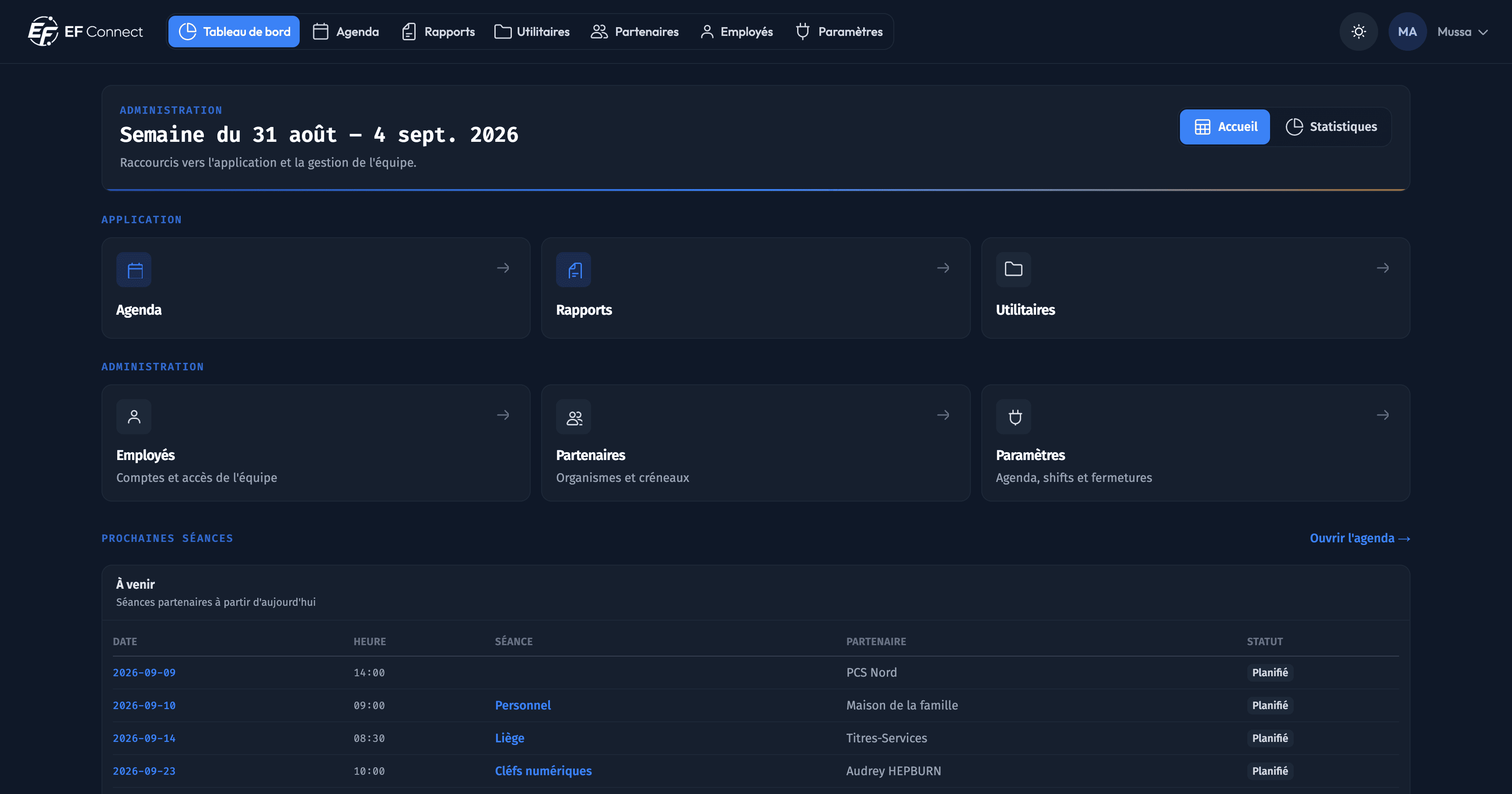Click the STATUT column header

click(x=1264, y=641)
